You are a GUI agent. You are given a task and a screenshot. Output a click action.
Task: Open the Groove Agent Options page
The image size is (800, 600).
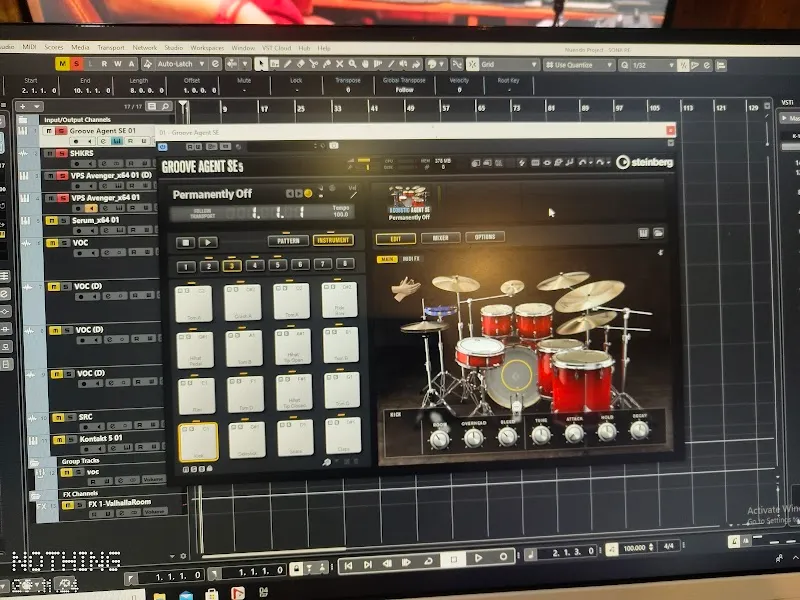coord(485,237)
